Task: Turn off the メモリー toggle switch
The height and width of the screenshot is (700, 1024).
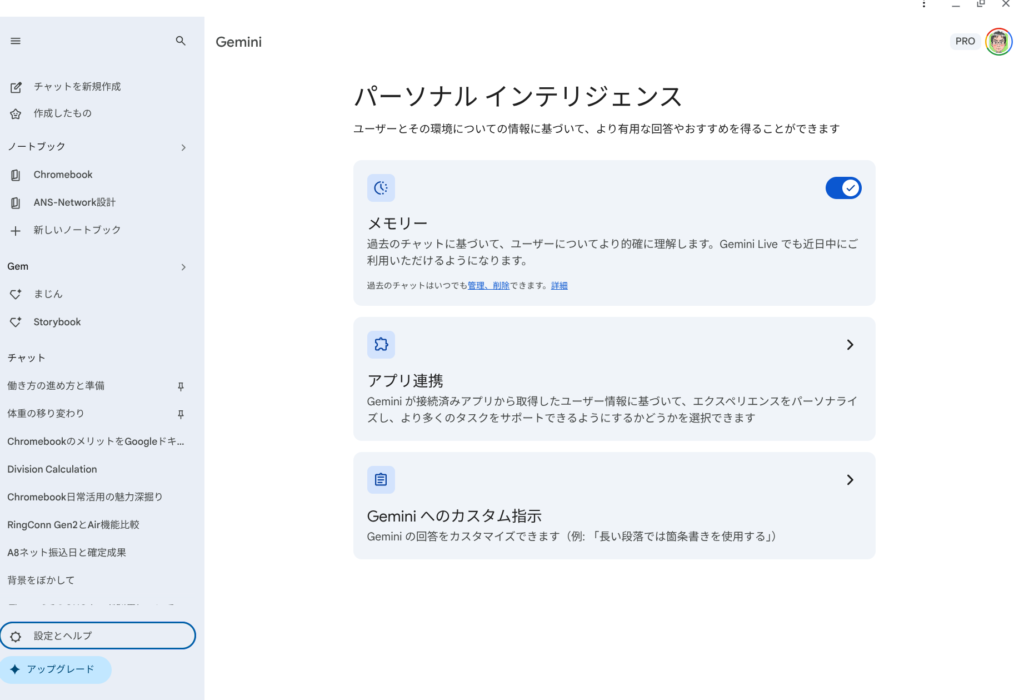Action: point(843,188)
